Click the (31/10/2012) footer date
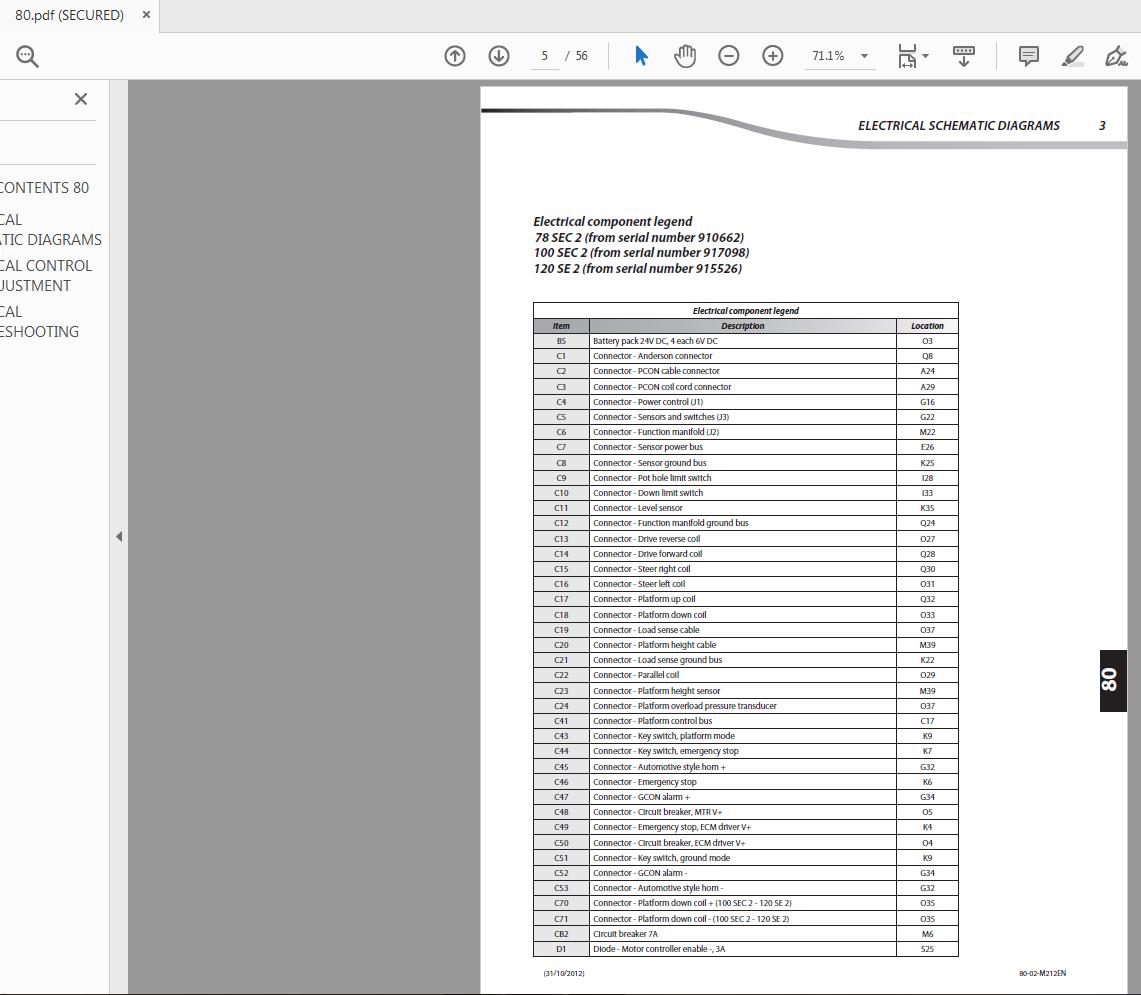 pos(564,973)
